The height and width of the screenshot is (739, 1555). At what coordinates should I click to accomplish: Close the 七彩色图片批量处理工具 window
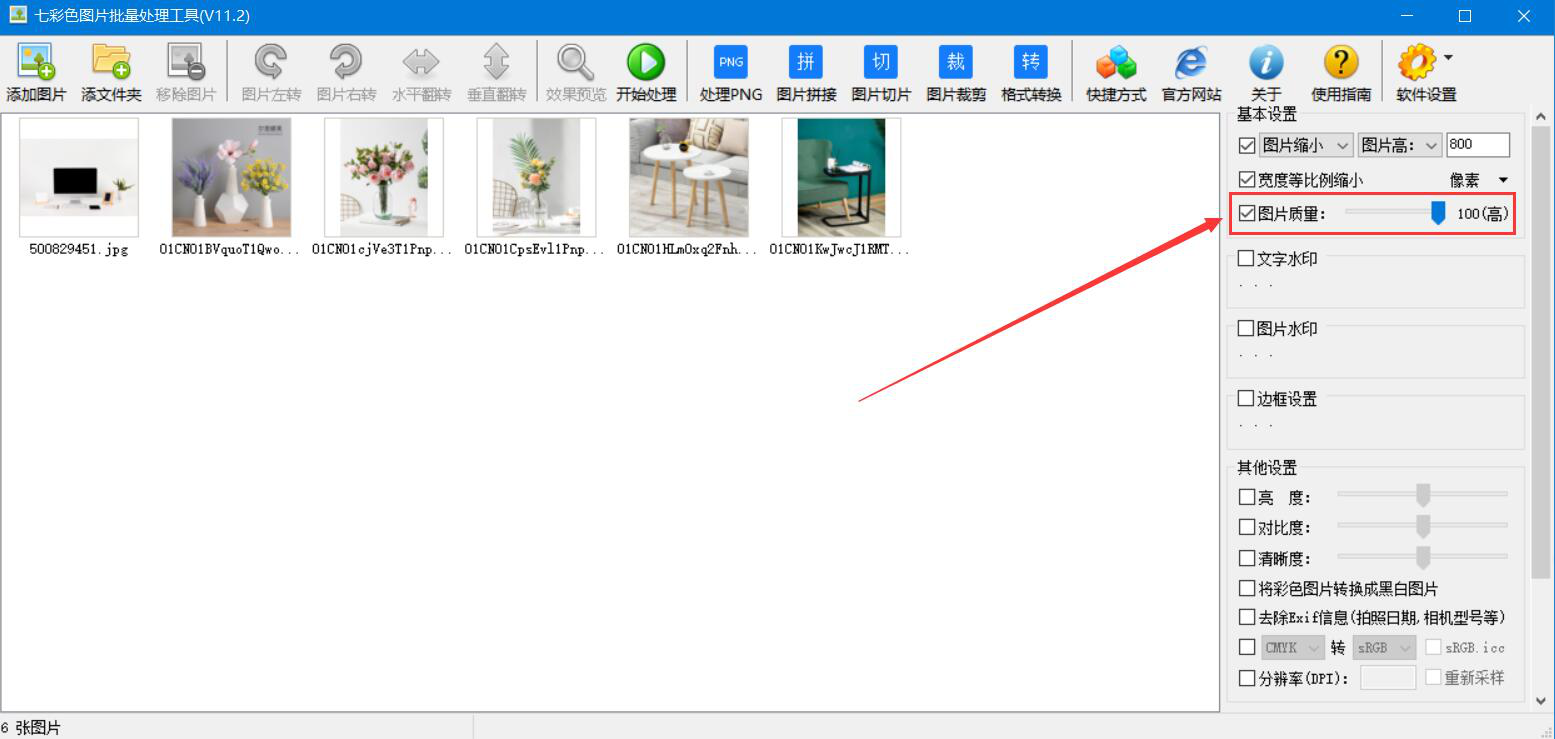(1524, 16)
